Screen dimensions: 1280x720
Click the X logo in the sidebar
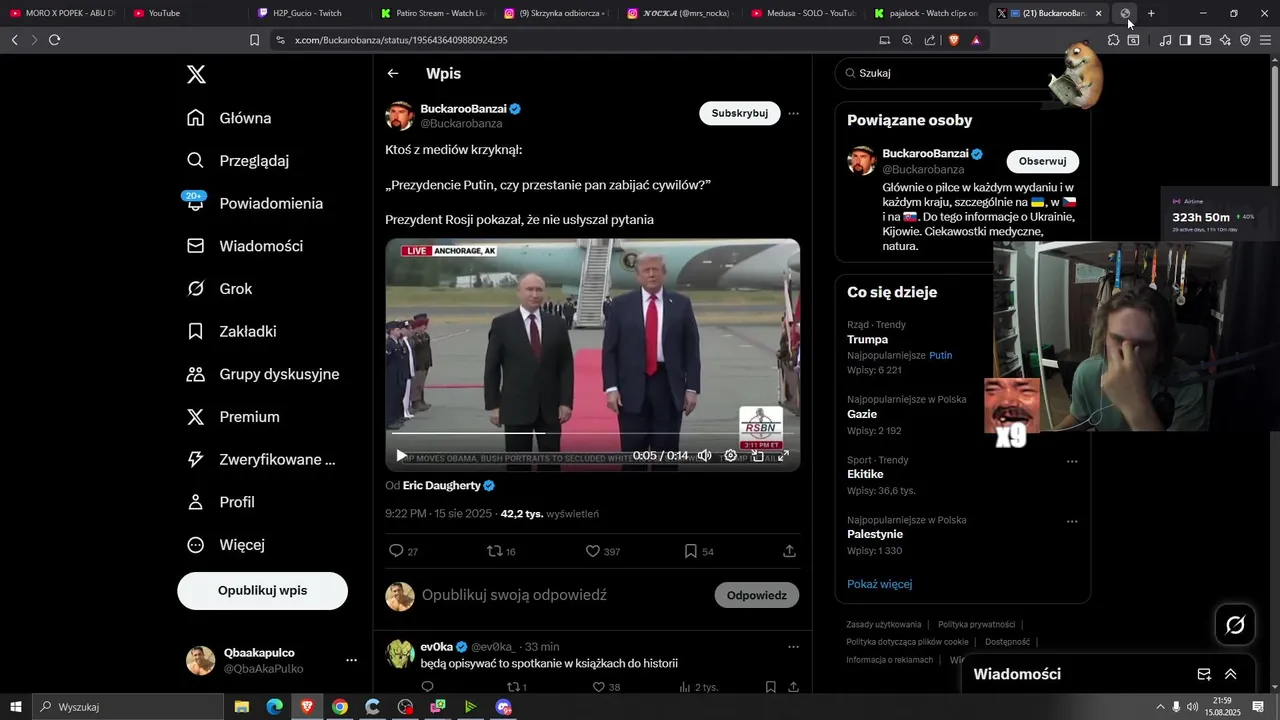[x=196, y=74]
